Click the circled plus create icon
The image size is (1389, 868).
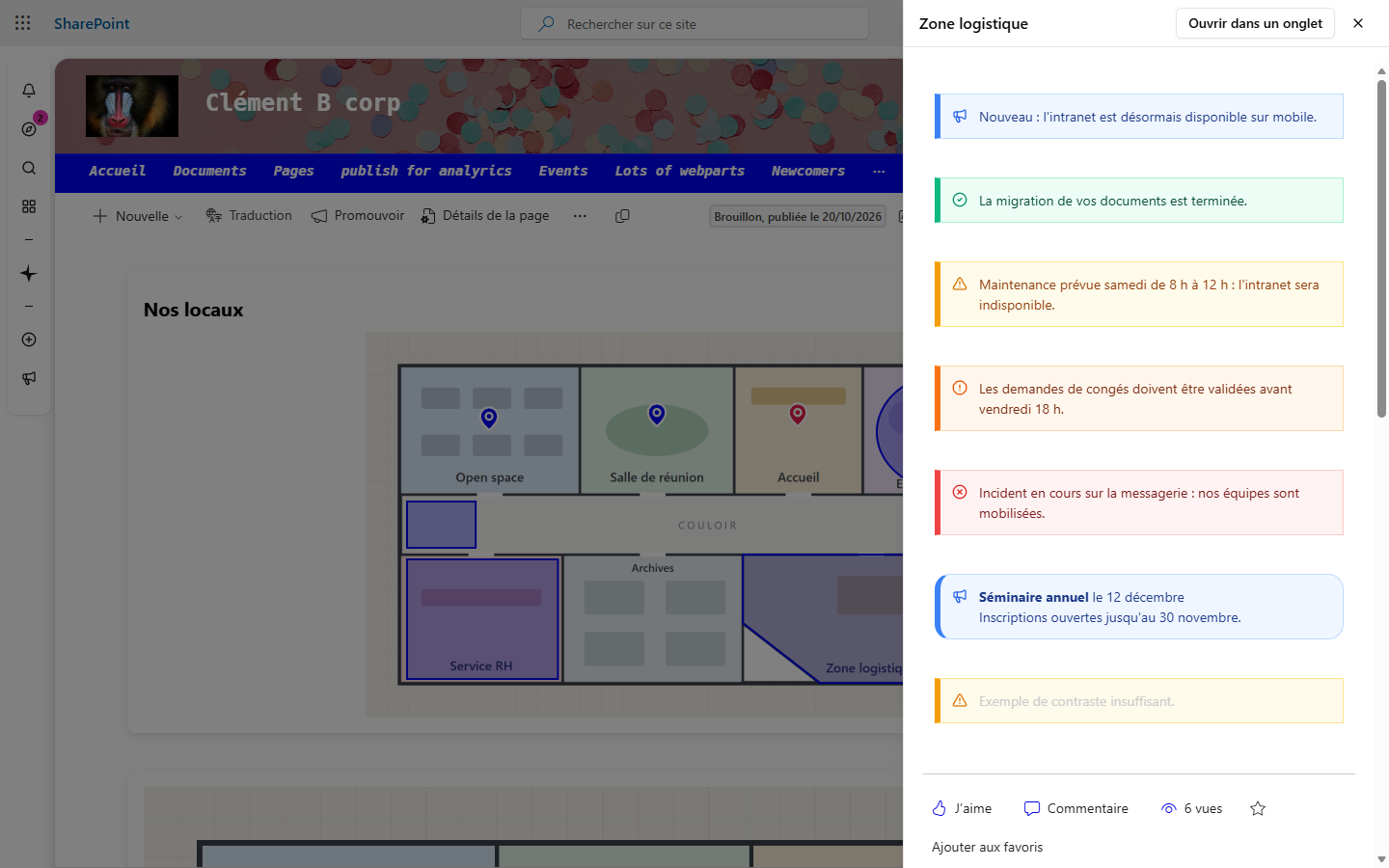tap(29, 339)
